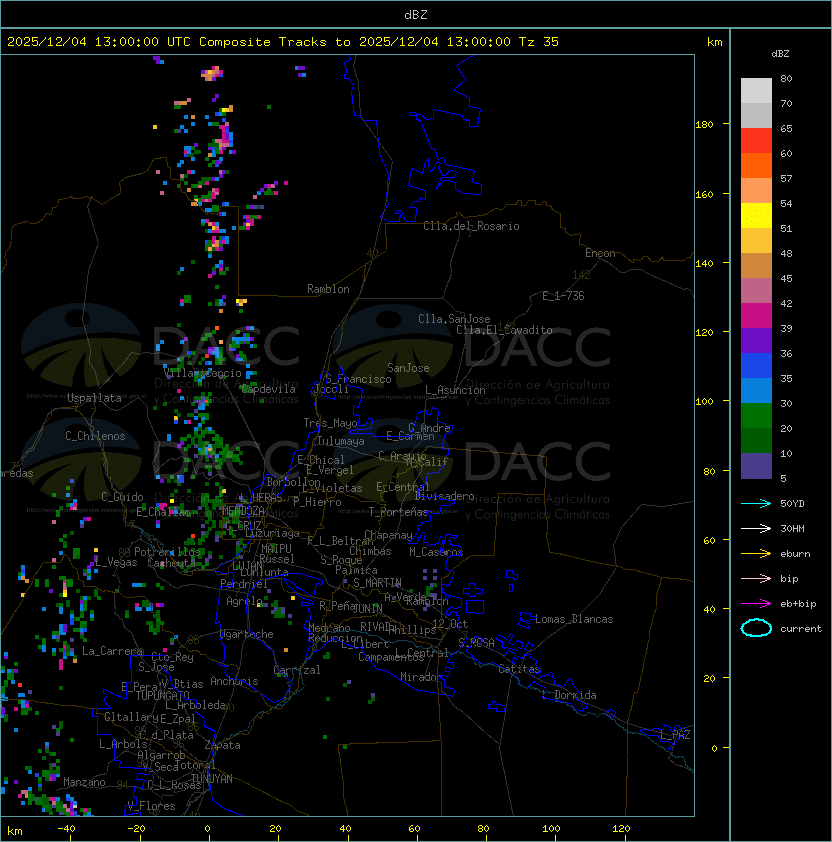Click the 'Lomas_Blancas' place label

[574, 619]
